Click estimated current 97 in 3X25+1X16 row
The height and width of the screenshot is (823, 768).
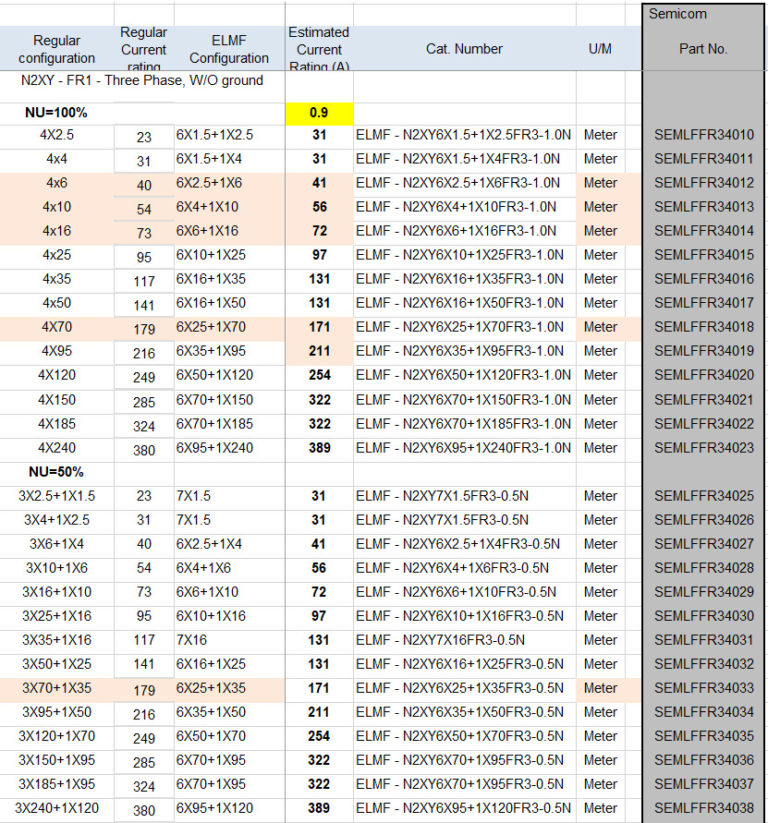point(319,616)
